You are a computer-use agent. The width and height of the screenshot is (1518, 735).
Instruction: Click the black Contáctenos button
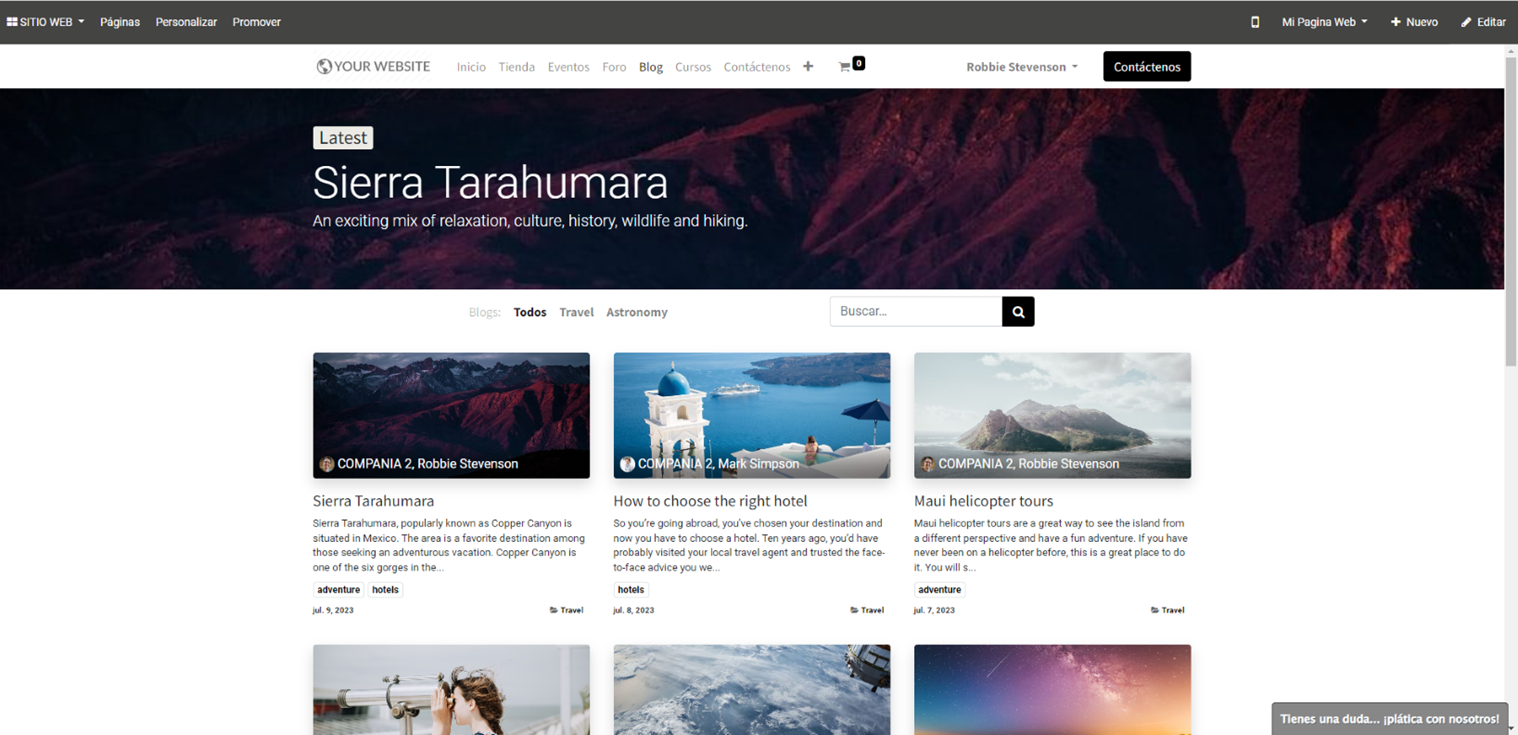1146,67
